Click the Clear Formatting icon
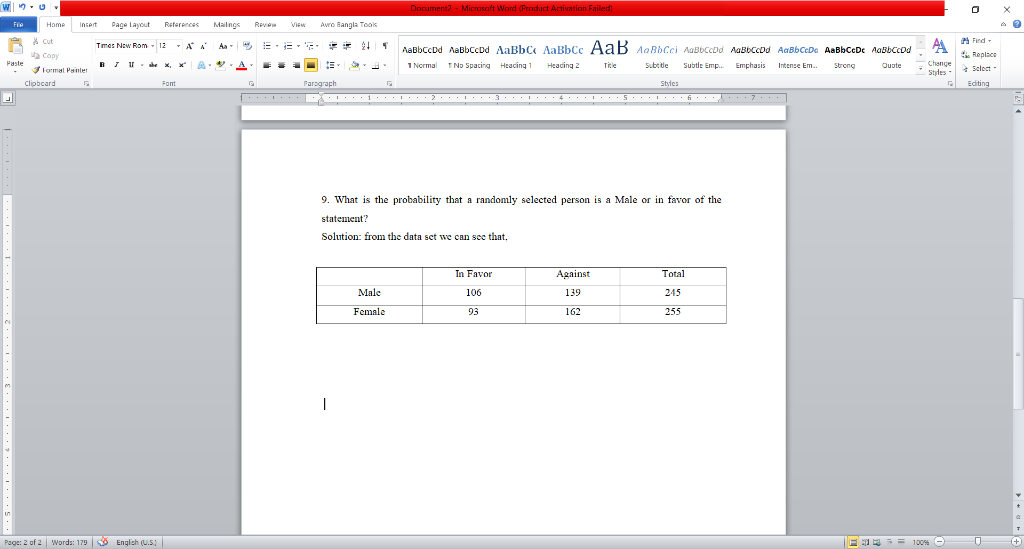This screenshot has width=1024, height=549. (247, 46)
